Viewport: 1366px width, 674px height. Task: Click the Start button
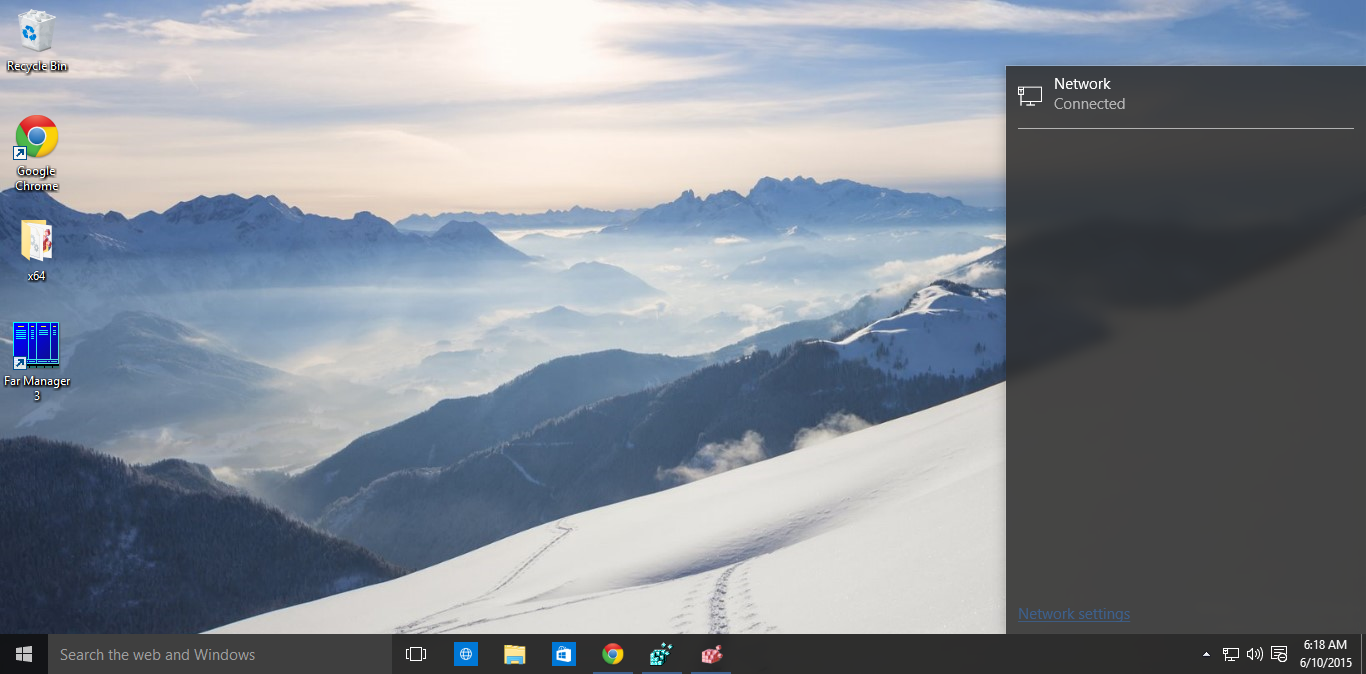tap(23, 654)
